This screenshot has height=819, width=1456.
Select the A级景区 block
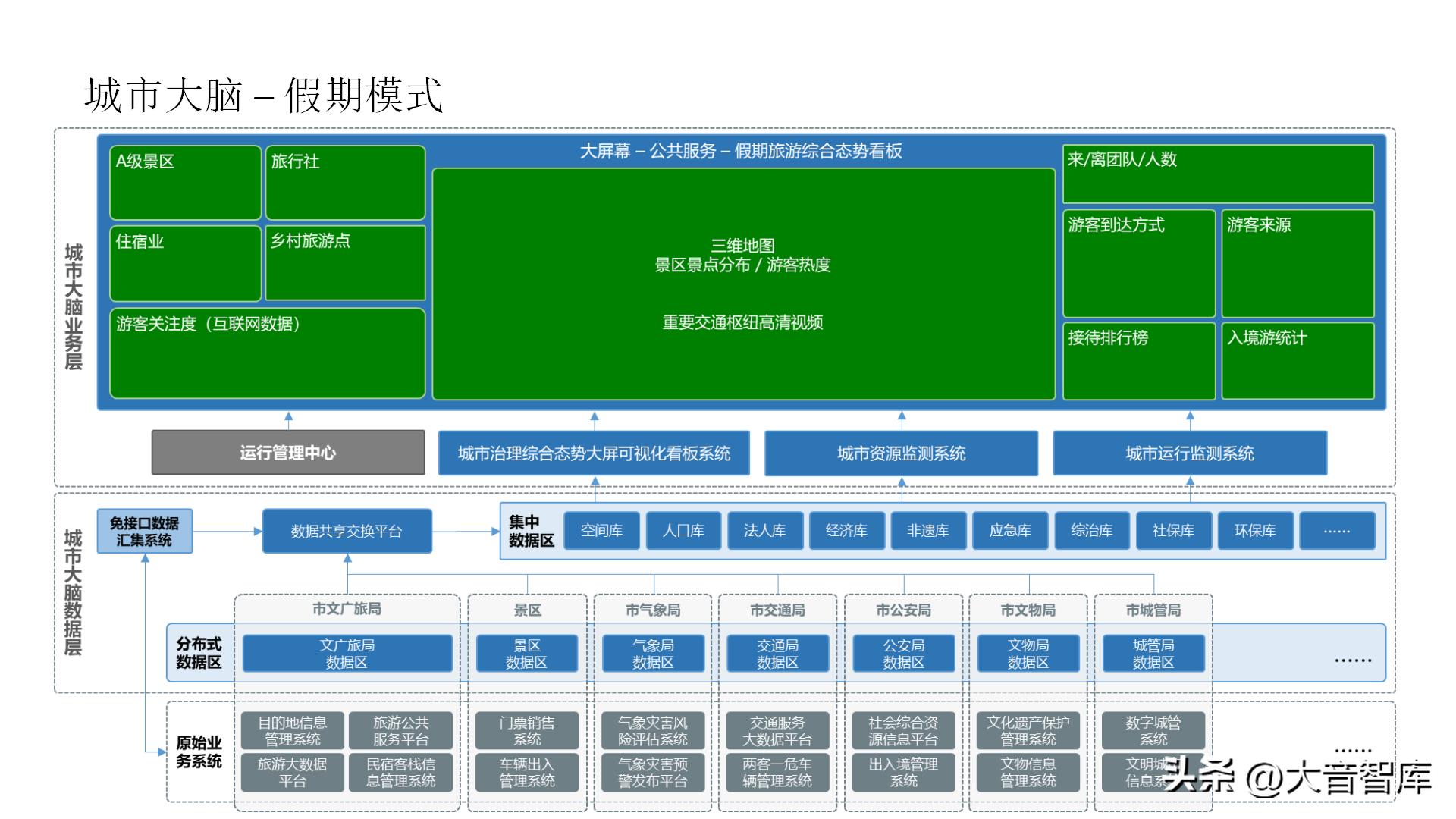click(186, 182)
